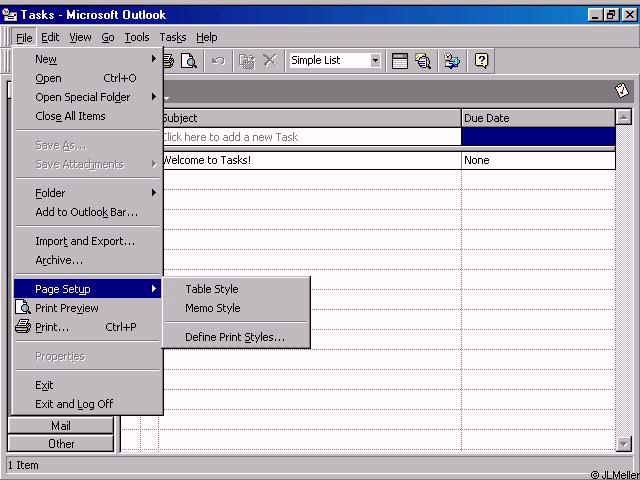Click the printer icon beside Print menu entry

pos(23,327)
